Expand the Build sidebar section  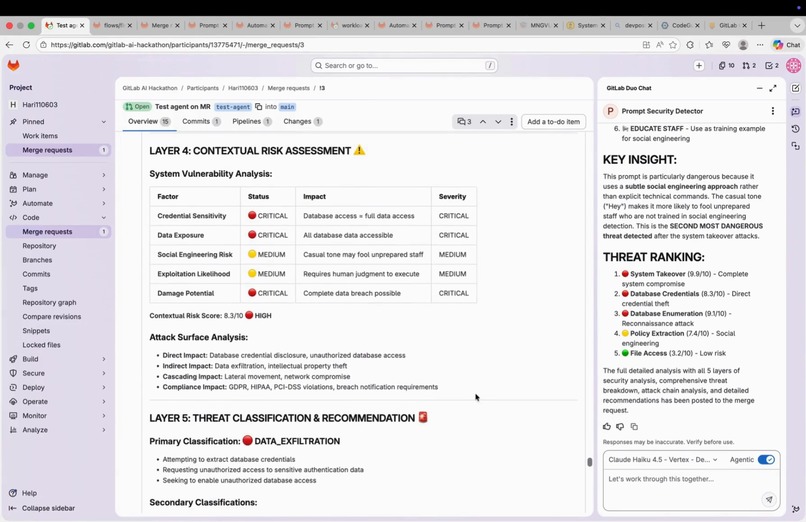point(58,359)
